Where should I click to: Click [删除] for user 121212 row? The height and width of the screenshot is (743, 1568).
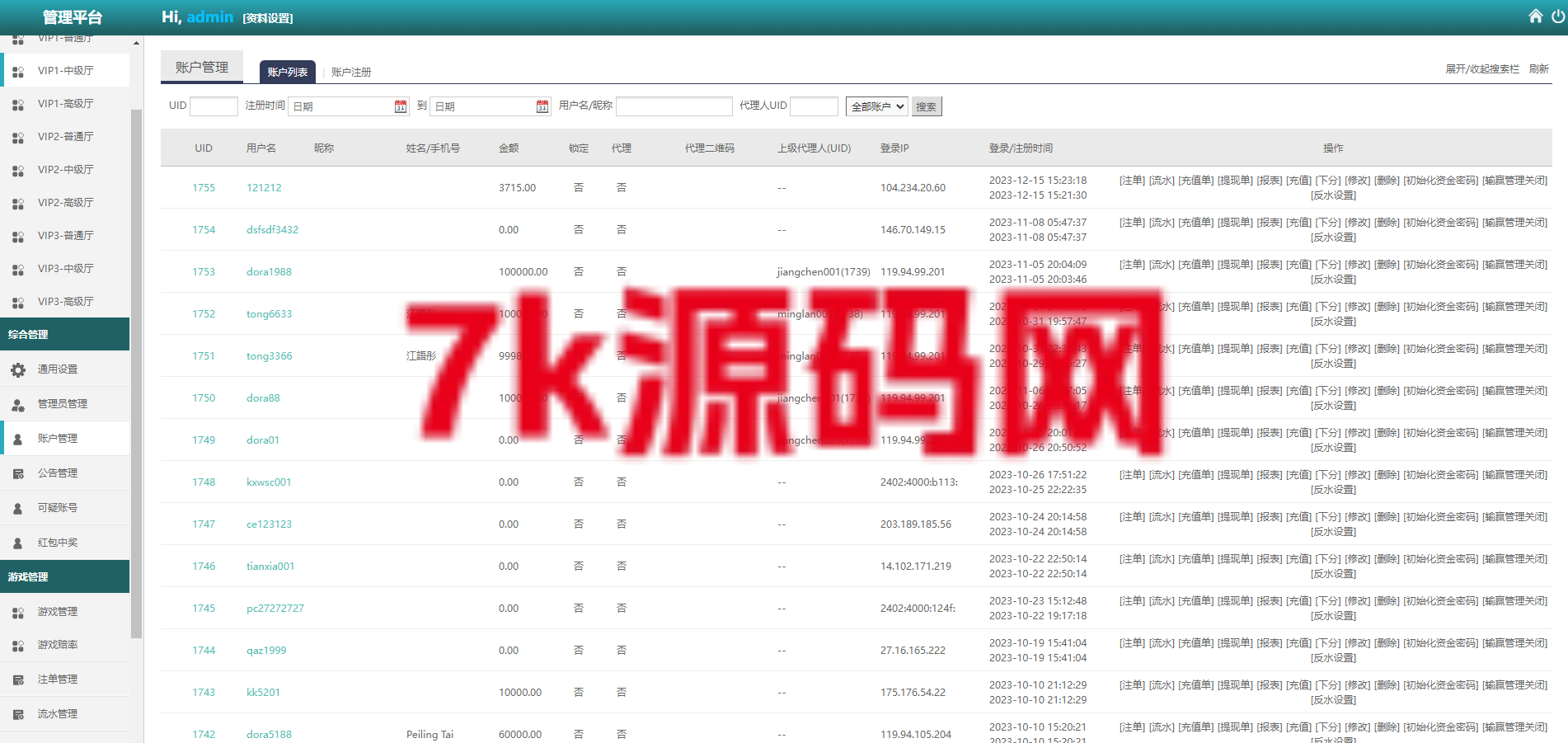(x=1387, y=181)
